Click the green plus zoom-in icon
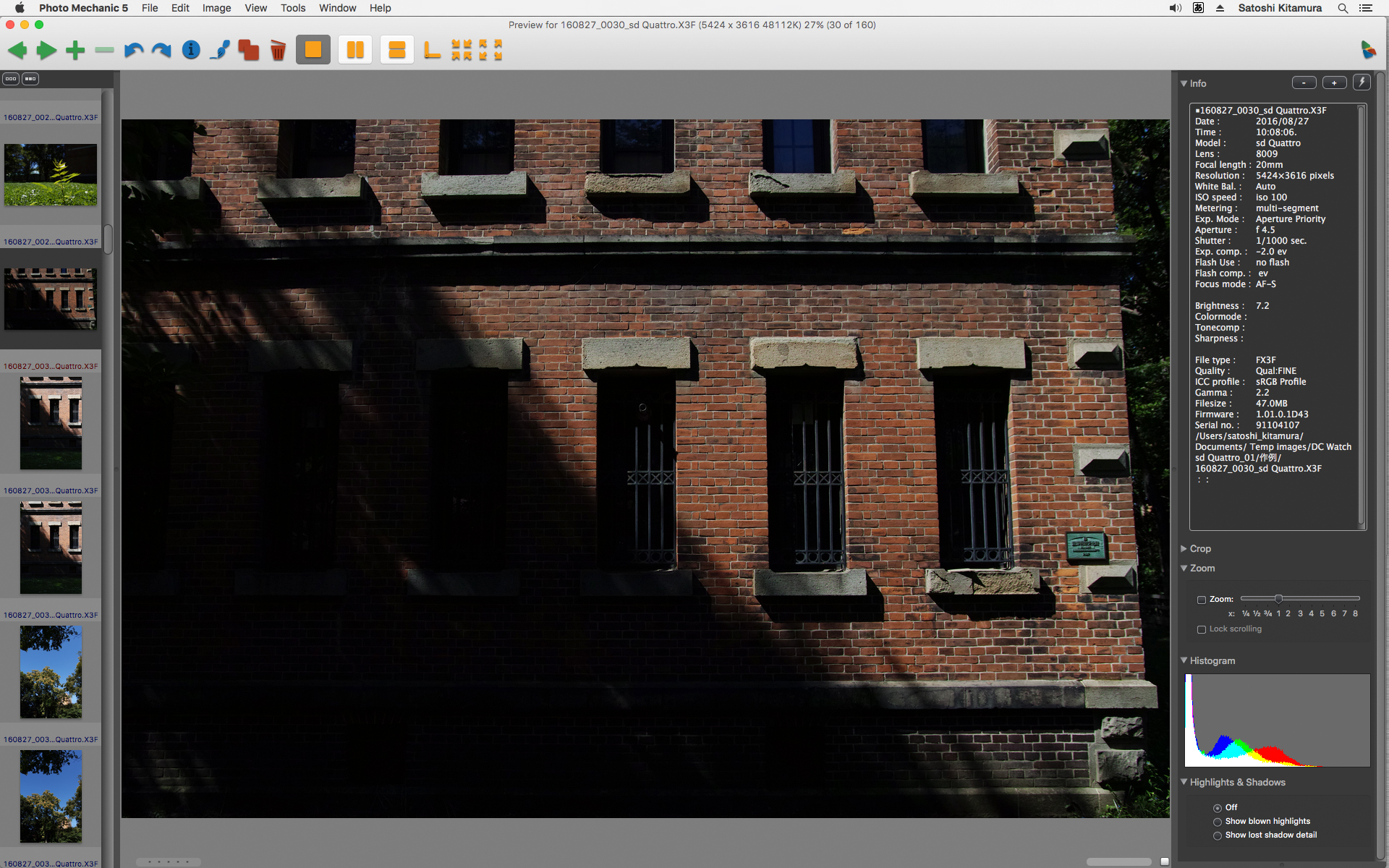 pos(75,50)
